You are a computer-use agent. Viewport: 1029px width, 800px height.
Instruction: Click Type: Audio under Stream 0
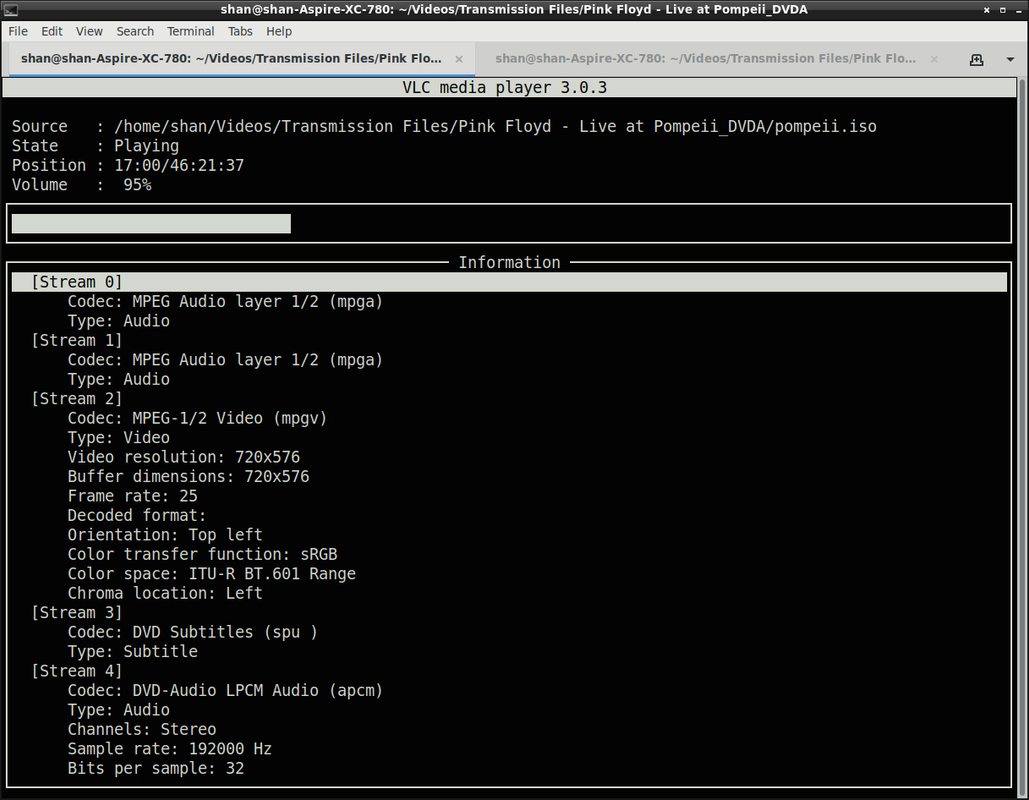[119, 321]
